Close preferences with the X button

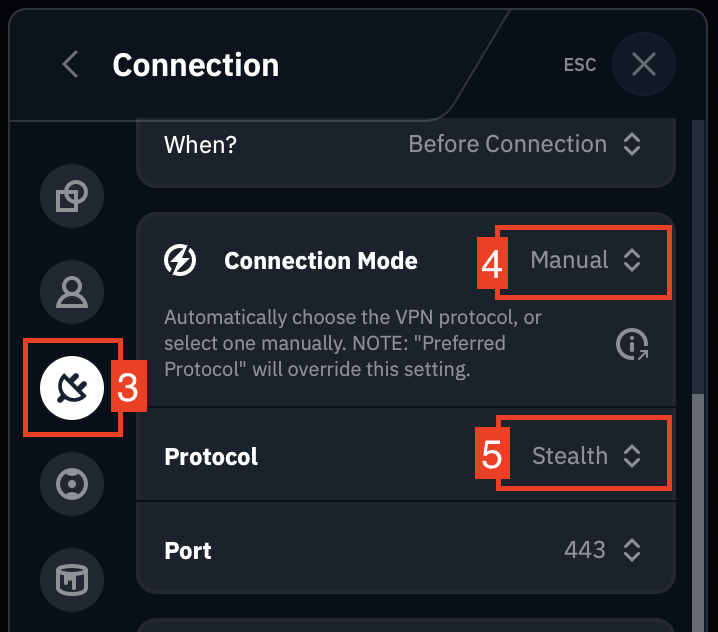[x=643, y=65]
